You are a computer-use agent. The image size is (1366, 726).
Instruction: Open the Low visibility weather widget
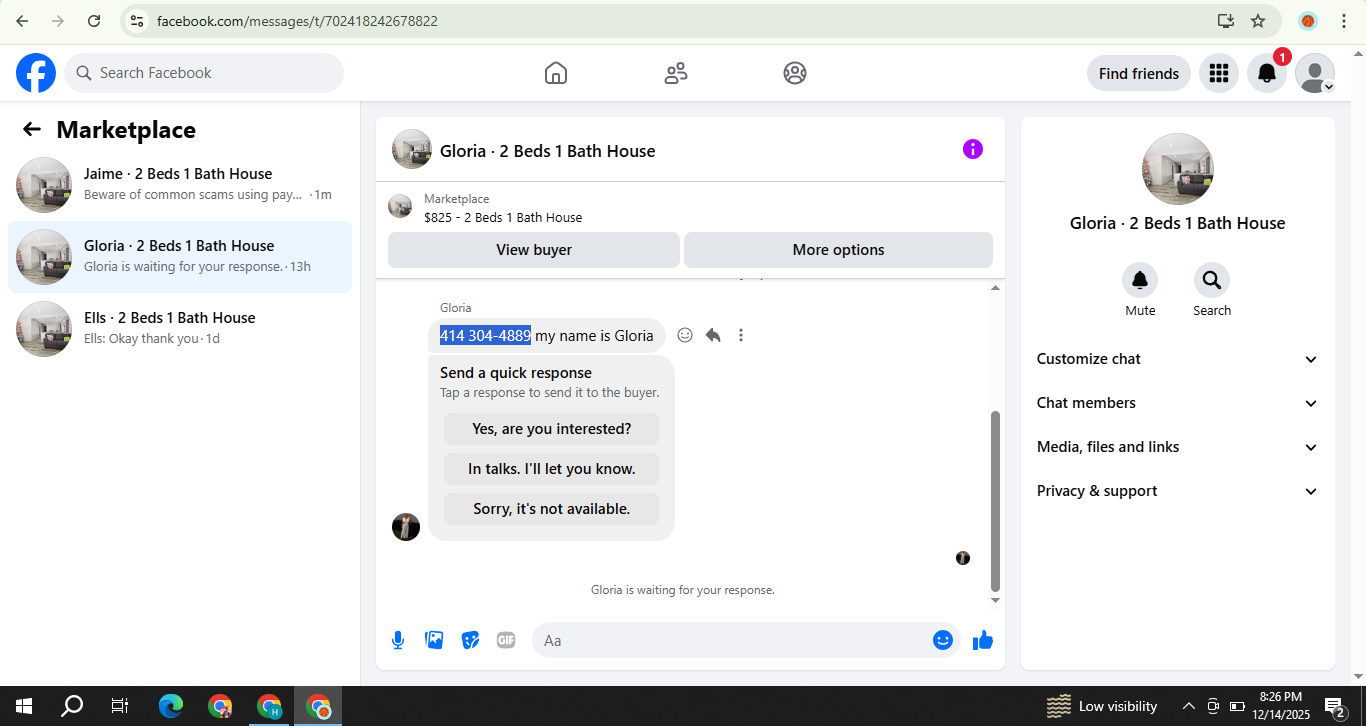1102,706
